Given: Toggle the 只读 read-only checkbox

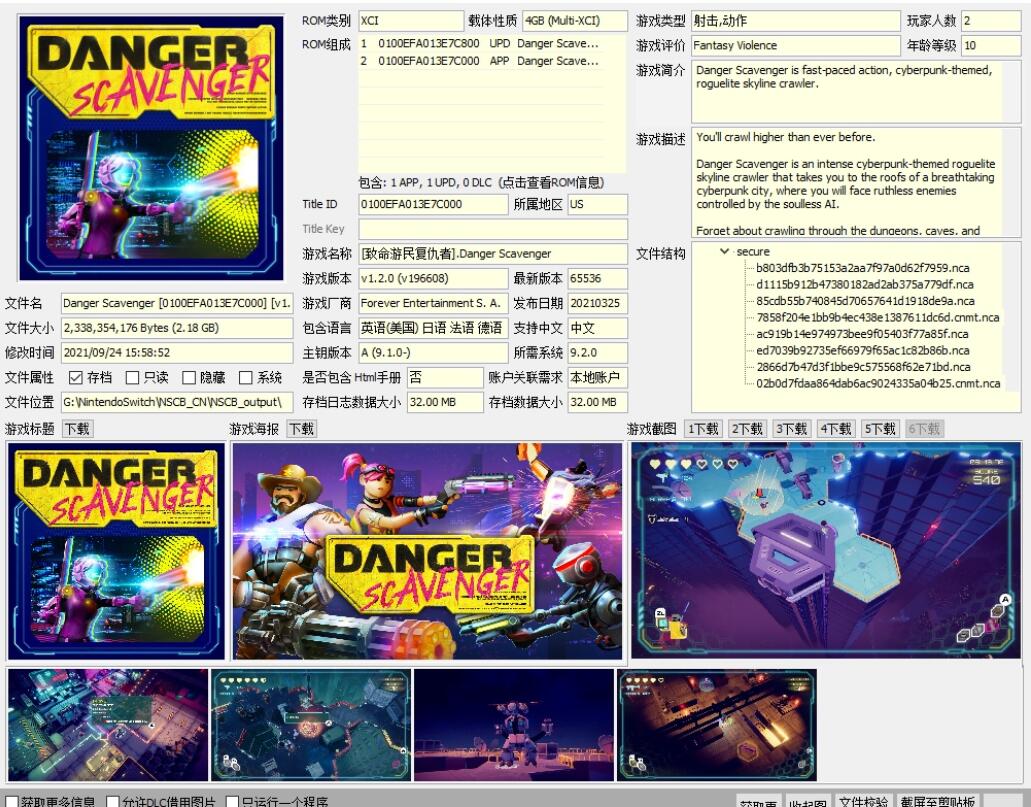Looking at the screenshot, I should click(132, 378).
